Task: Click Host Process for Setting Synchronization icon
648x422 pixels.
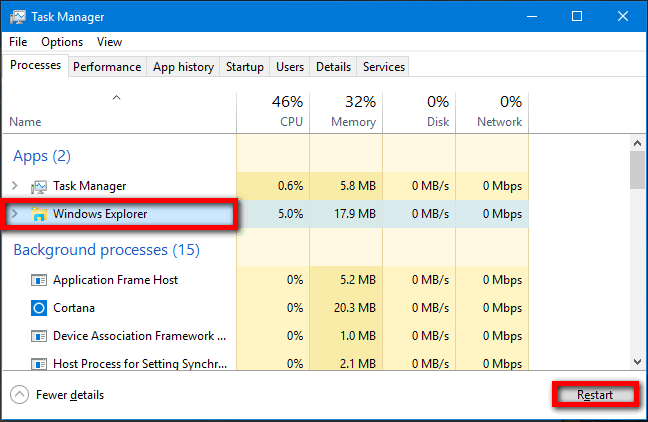Action: pos(39,364)
